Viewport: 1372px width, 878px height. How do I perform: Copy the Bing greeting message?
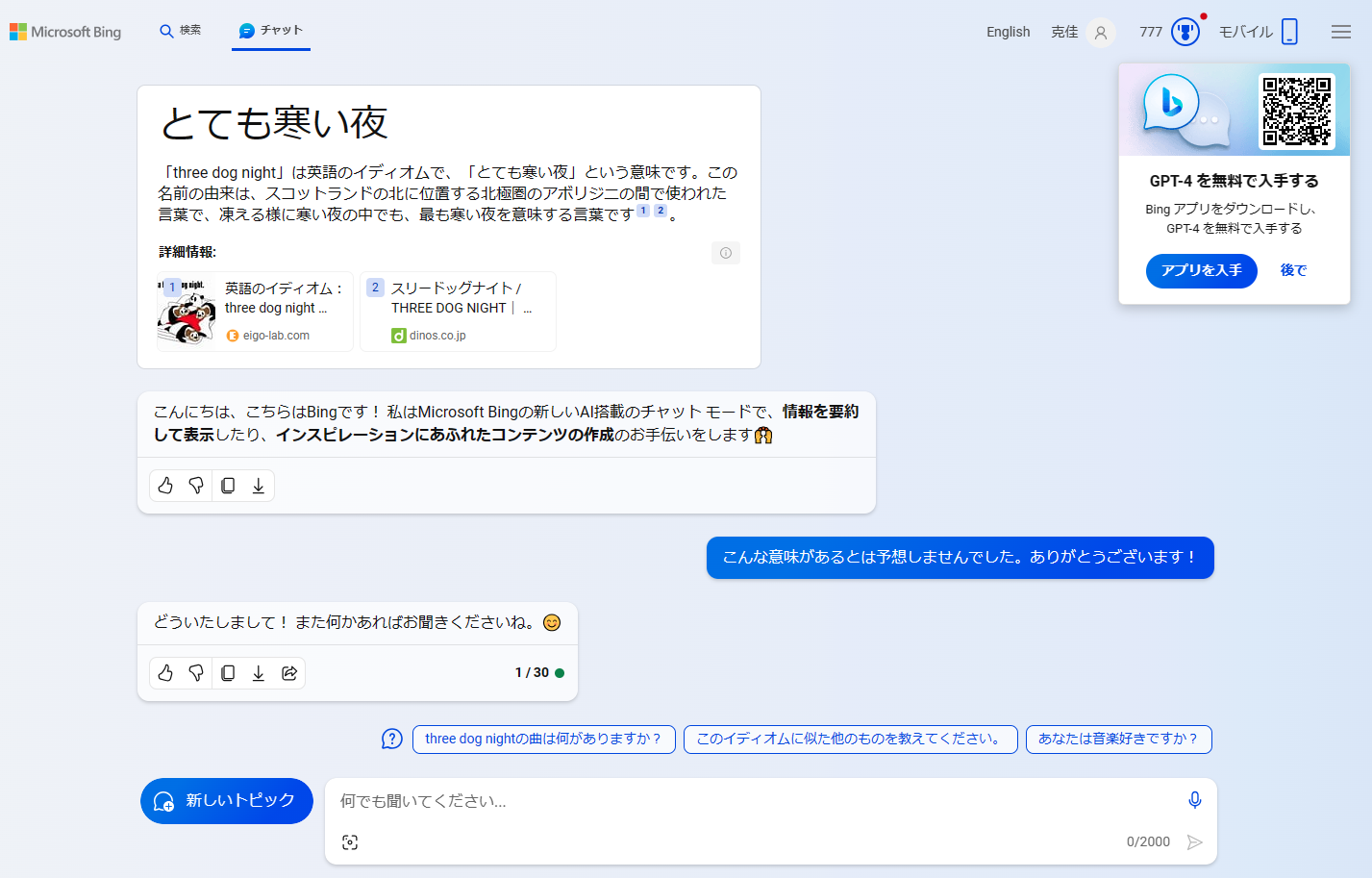pos(228,486)
